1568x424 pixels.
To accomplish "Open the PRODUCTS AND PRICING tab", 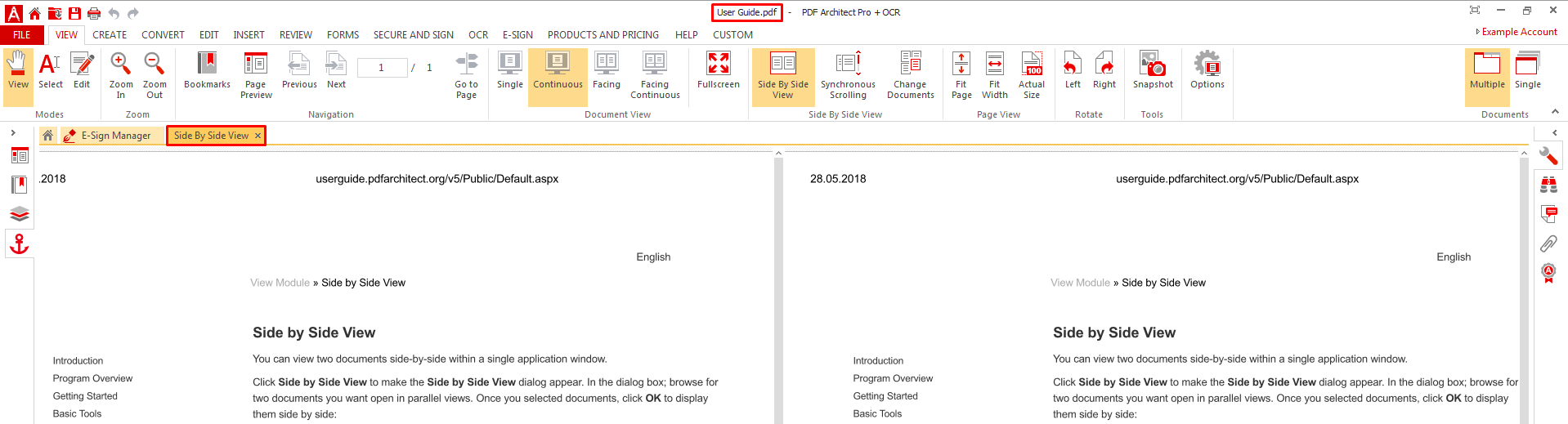I will 603,35.
